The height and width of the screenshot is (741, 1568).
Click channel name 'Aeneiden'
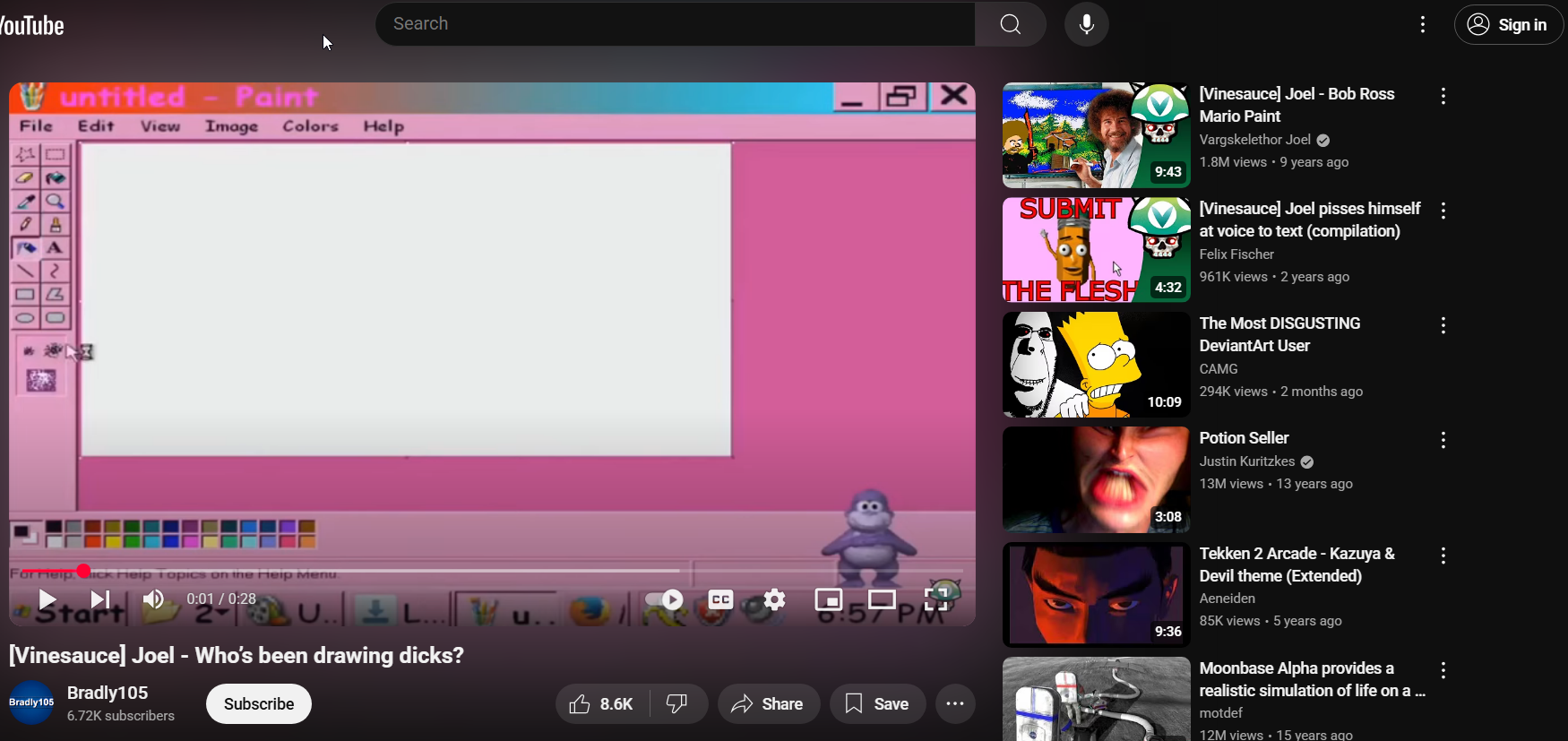click(1228, 599)
